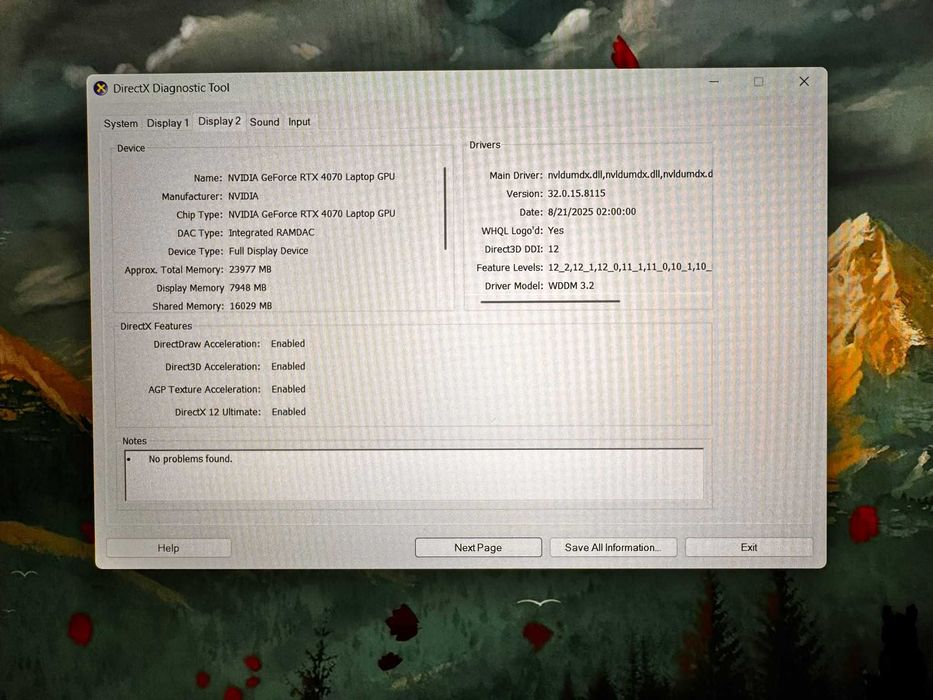This screenshot has width=933, height=700.
Task: Click DirectX 12 Ultimate Enabled value
Action: (x=289, y=411)
